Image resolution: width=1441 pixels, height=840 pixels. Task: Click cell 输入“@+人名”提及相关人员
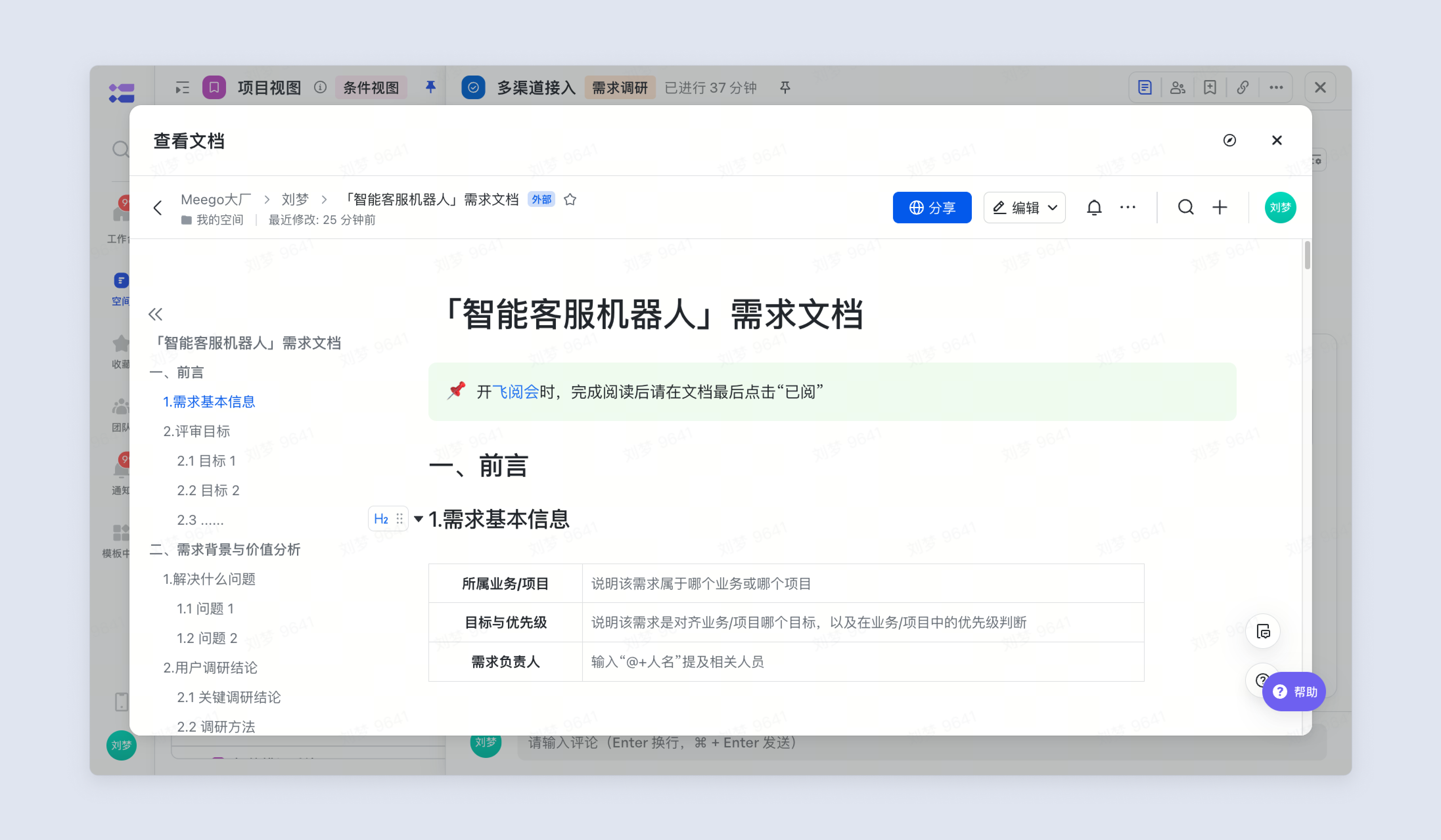point(863,662)
